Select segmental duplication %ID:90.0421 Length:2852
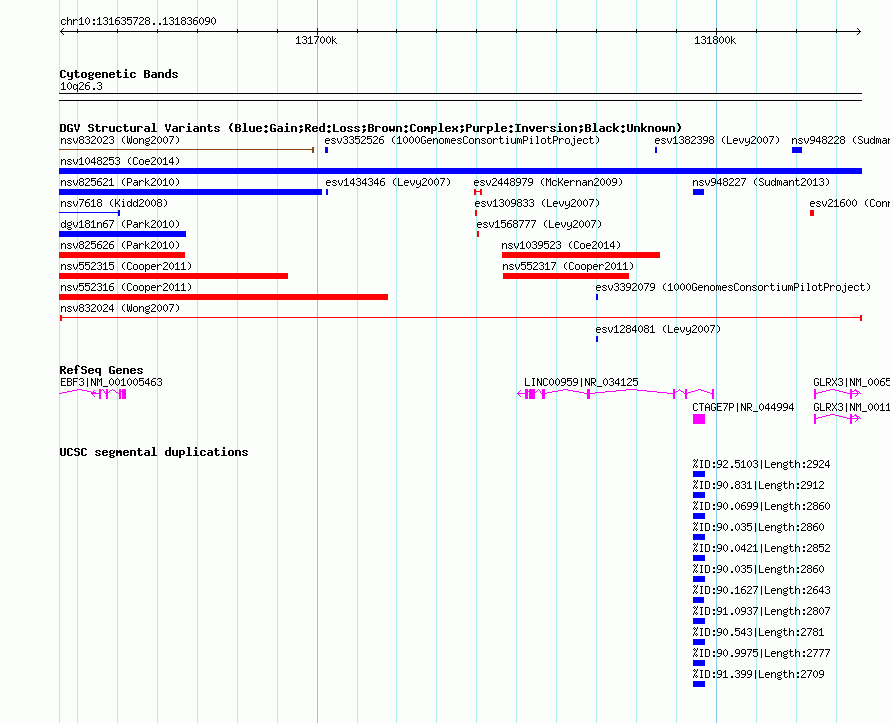 [699, 558]
